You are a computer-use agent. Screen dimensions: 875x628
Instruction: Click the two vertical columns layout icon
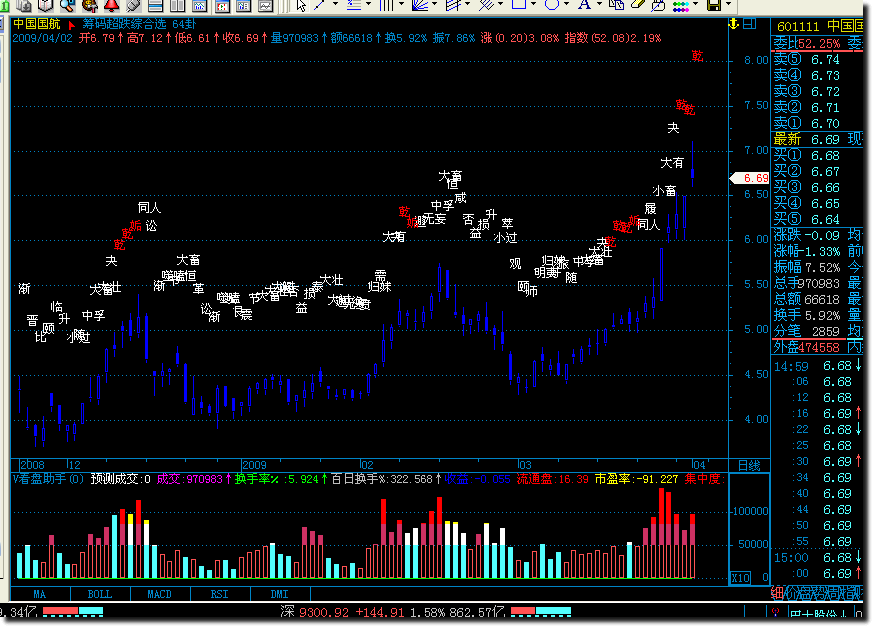tap(177, 6)
